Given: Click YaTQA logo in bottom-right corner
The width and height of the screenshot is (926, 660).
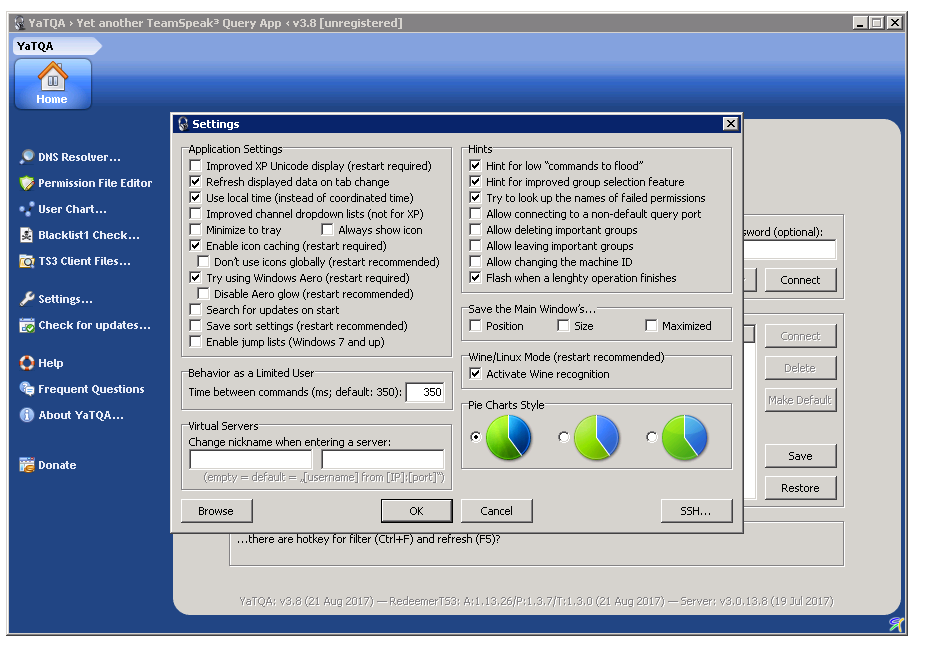Looking at the screenshot, I should point(896,624).
